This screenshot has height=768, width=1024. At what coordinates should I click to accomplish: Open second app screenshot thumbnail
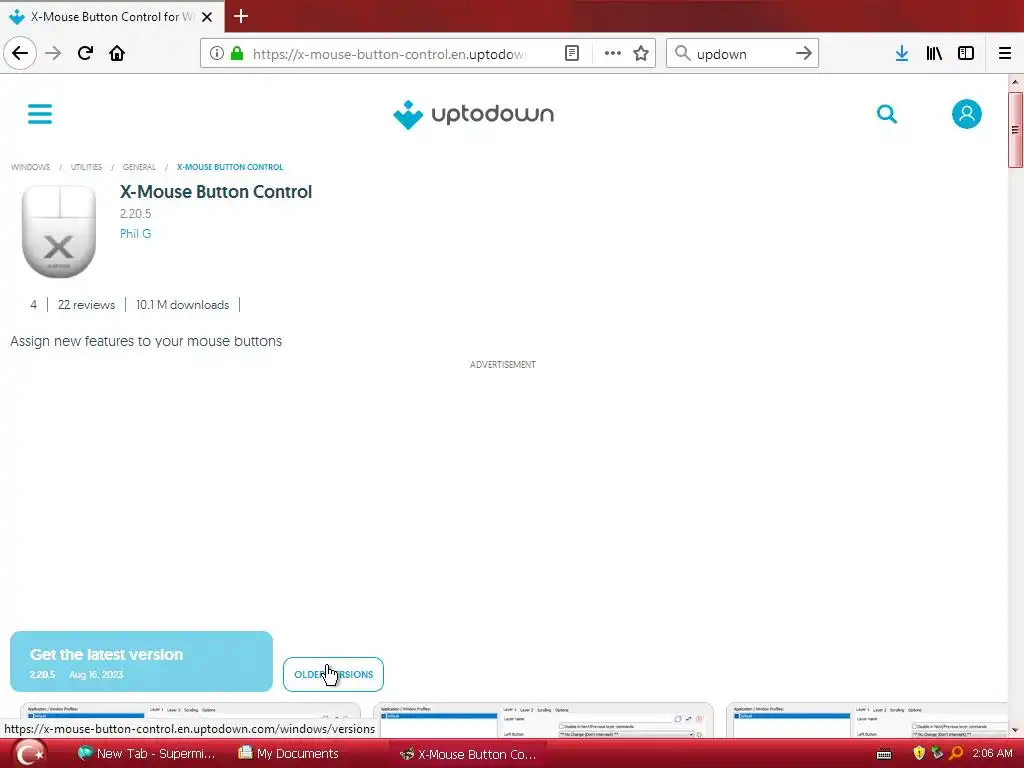[x=543, y=720]
